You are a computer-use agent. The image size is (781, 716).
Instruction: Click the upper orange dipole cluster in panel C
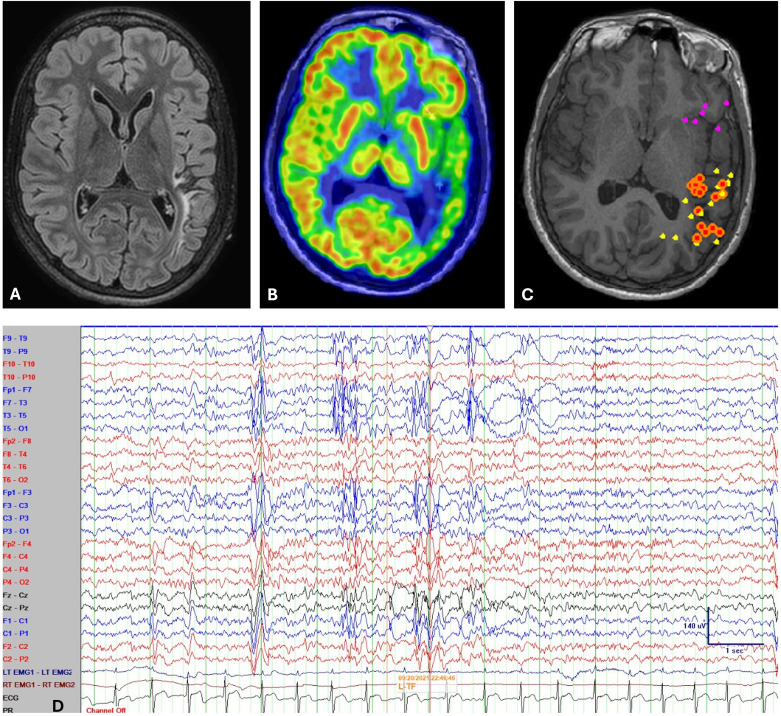tap(697, 186)
